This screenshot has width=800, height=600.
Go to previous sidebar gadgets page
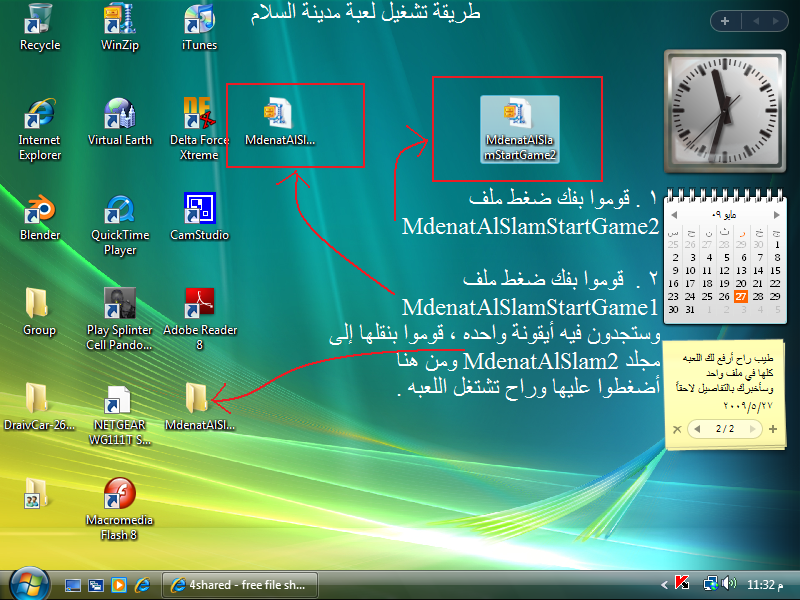(756, 21)
